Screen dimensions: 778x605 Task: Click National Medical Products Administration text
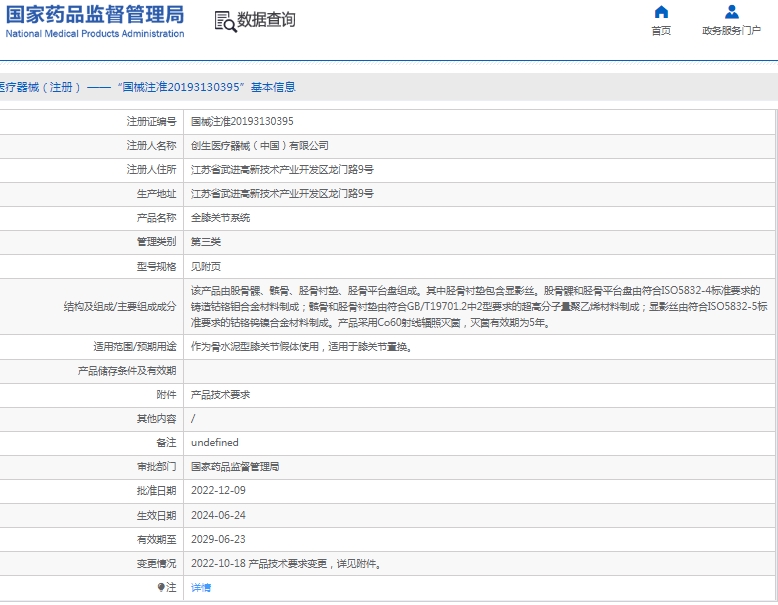click(x=95, y=34)
